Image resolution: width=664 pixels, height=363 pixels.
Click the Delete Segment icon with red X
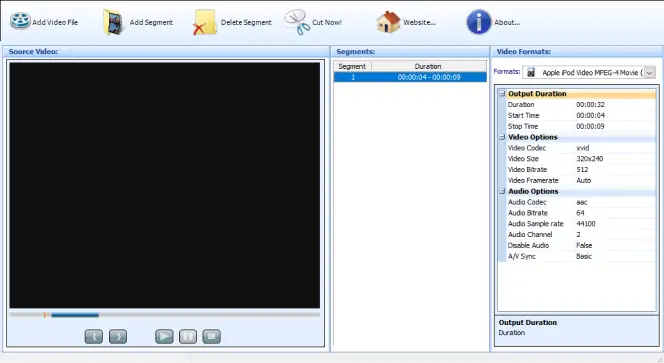point(204,22)
